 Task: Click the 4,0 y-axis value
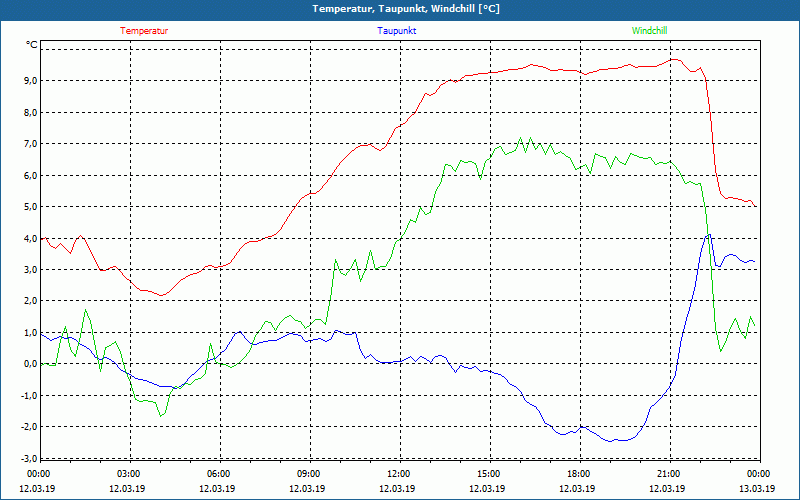pyautogui.click(x=30, y=238)
